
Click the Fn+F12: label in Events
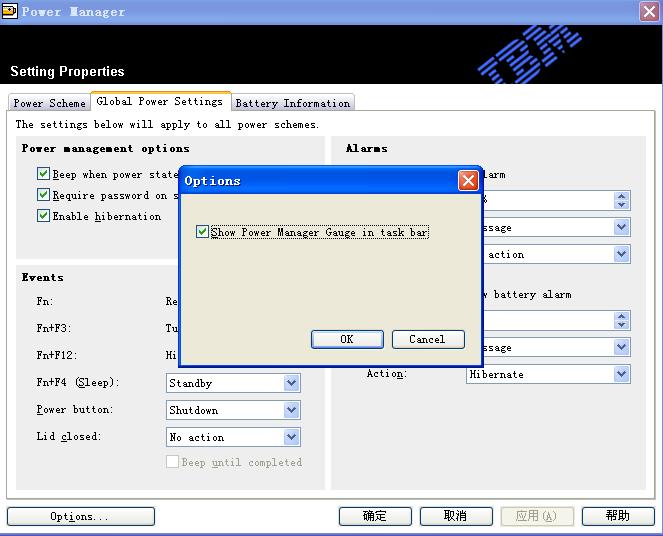[57, 355]
